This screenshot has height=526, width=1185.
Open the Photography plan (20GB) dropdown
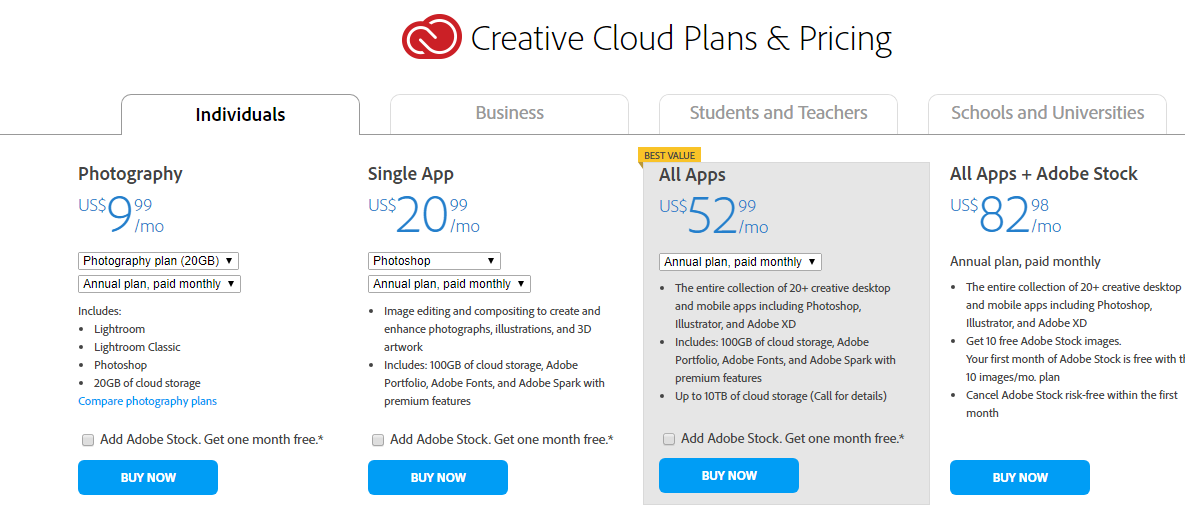tap(158, 261)
